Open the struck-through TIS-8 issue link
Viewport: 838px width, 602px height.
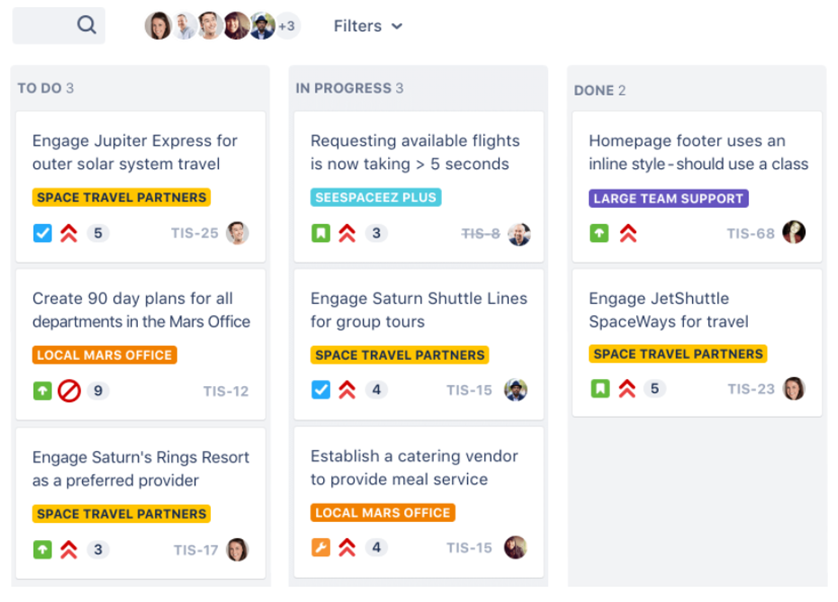480,234
